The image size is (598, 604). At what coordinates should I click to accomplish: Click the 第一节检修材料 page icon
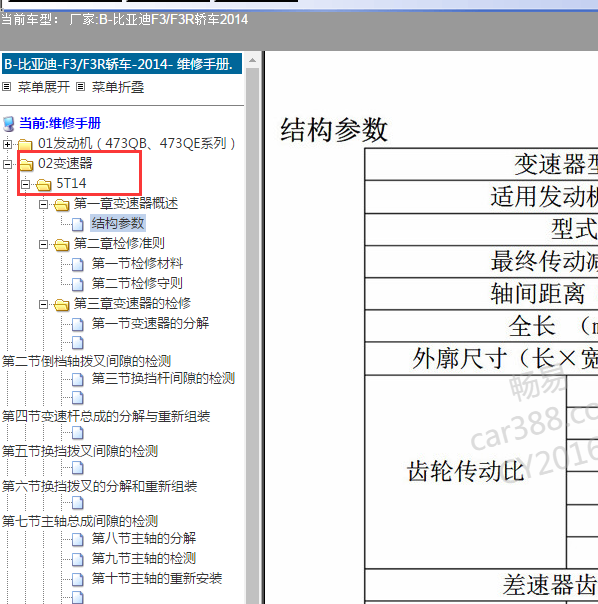click(78, 264)
